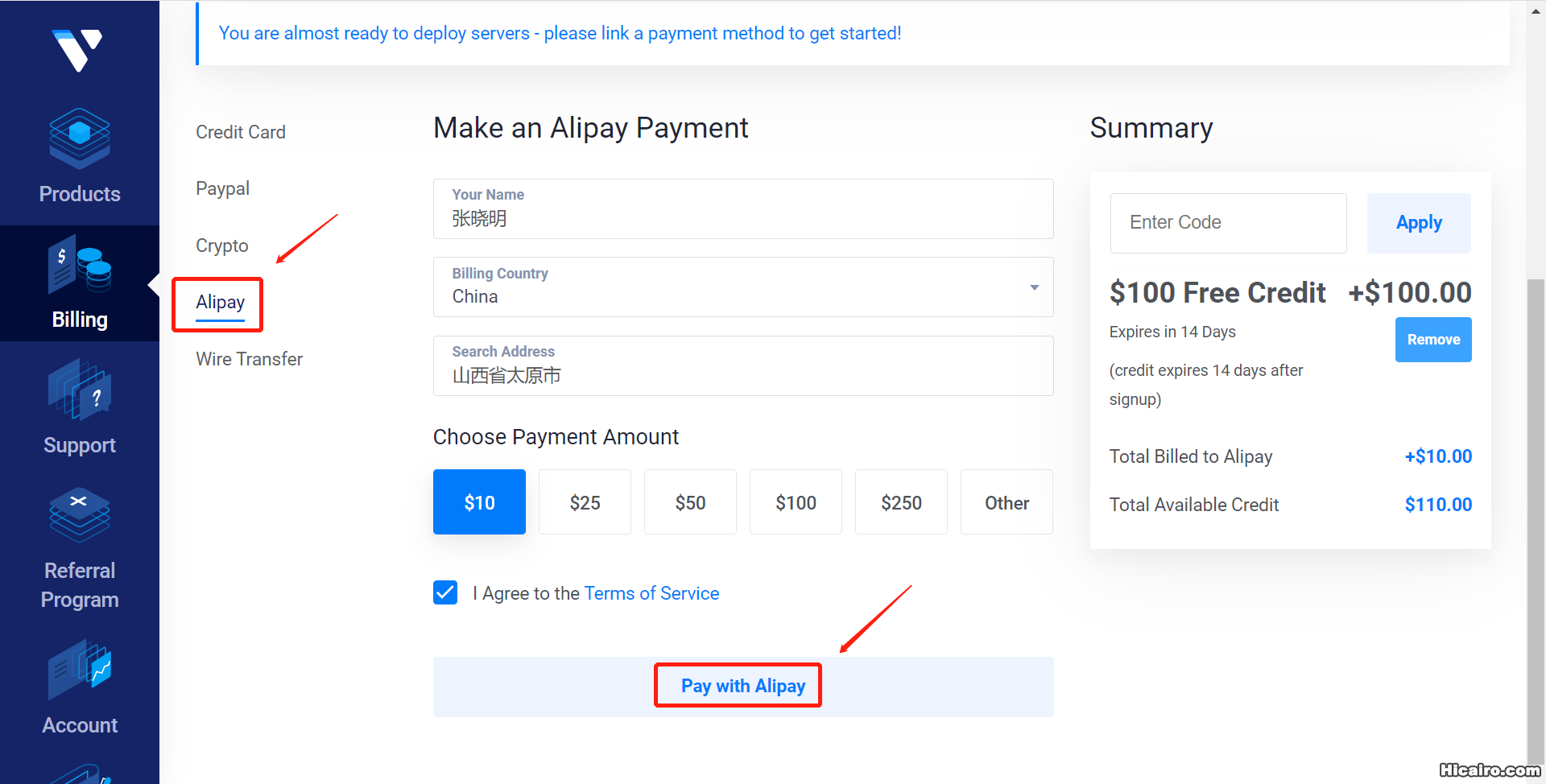1546x784 pixels.
Task: Open the Products sidebar icon
Action: 79,139
